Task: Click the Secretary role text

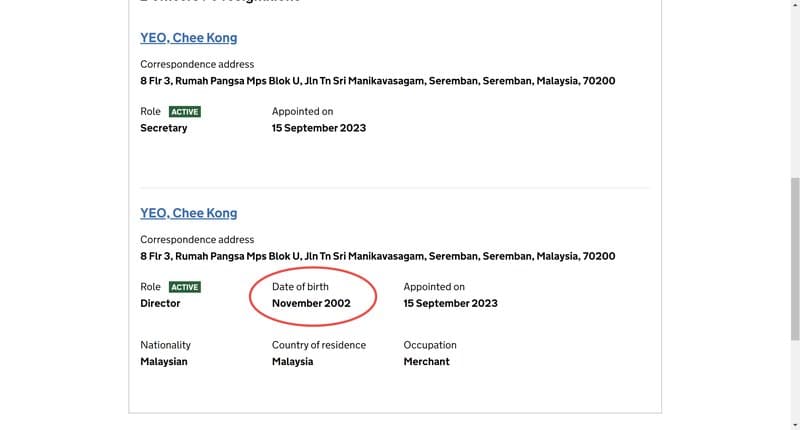Action: (164, 128)
